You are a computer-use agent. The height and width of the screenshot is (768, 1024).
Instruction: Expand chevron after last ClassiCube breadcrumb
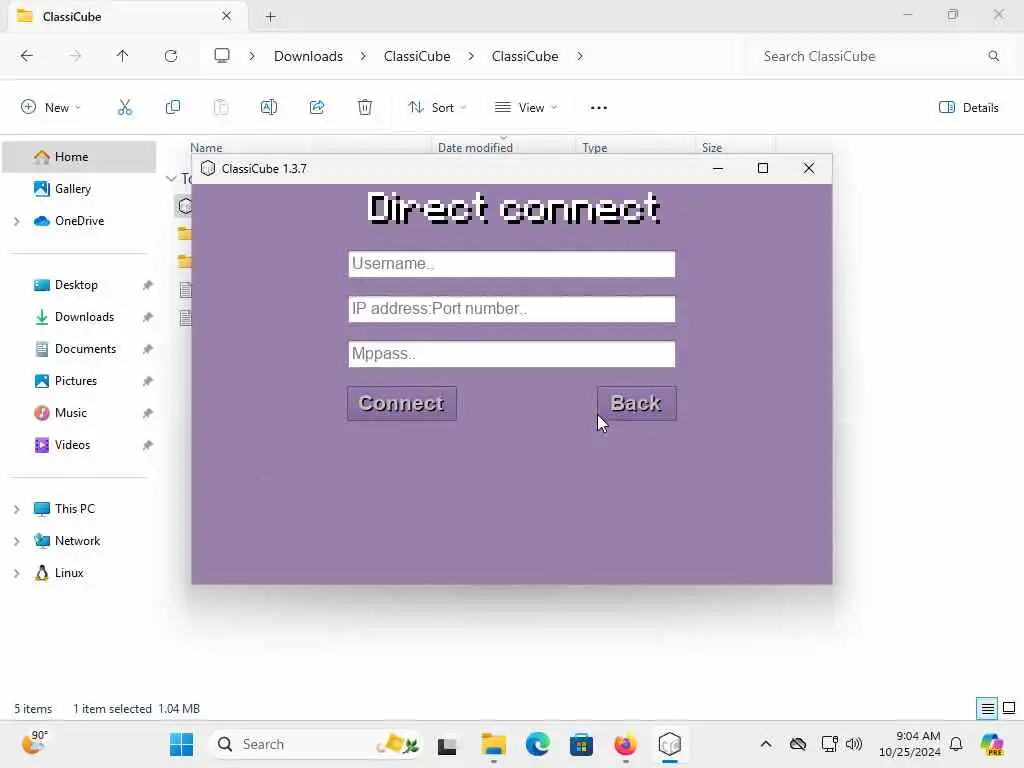tap(580, 56)
